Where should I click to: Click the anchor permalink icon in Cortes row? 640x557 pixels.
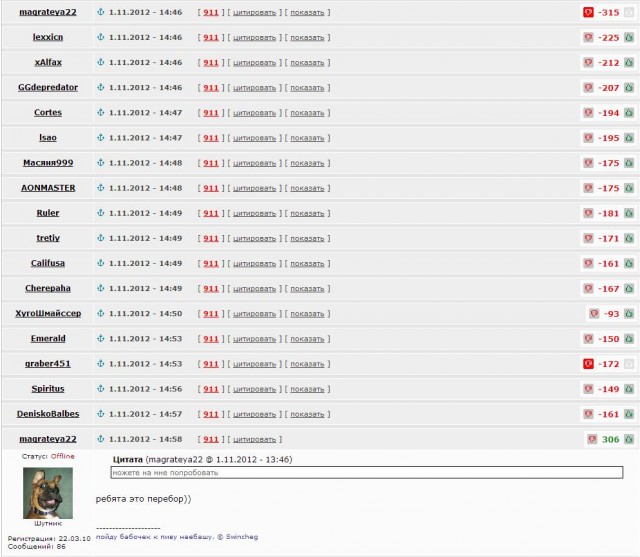tap(101, 113)
